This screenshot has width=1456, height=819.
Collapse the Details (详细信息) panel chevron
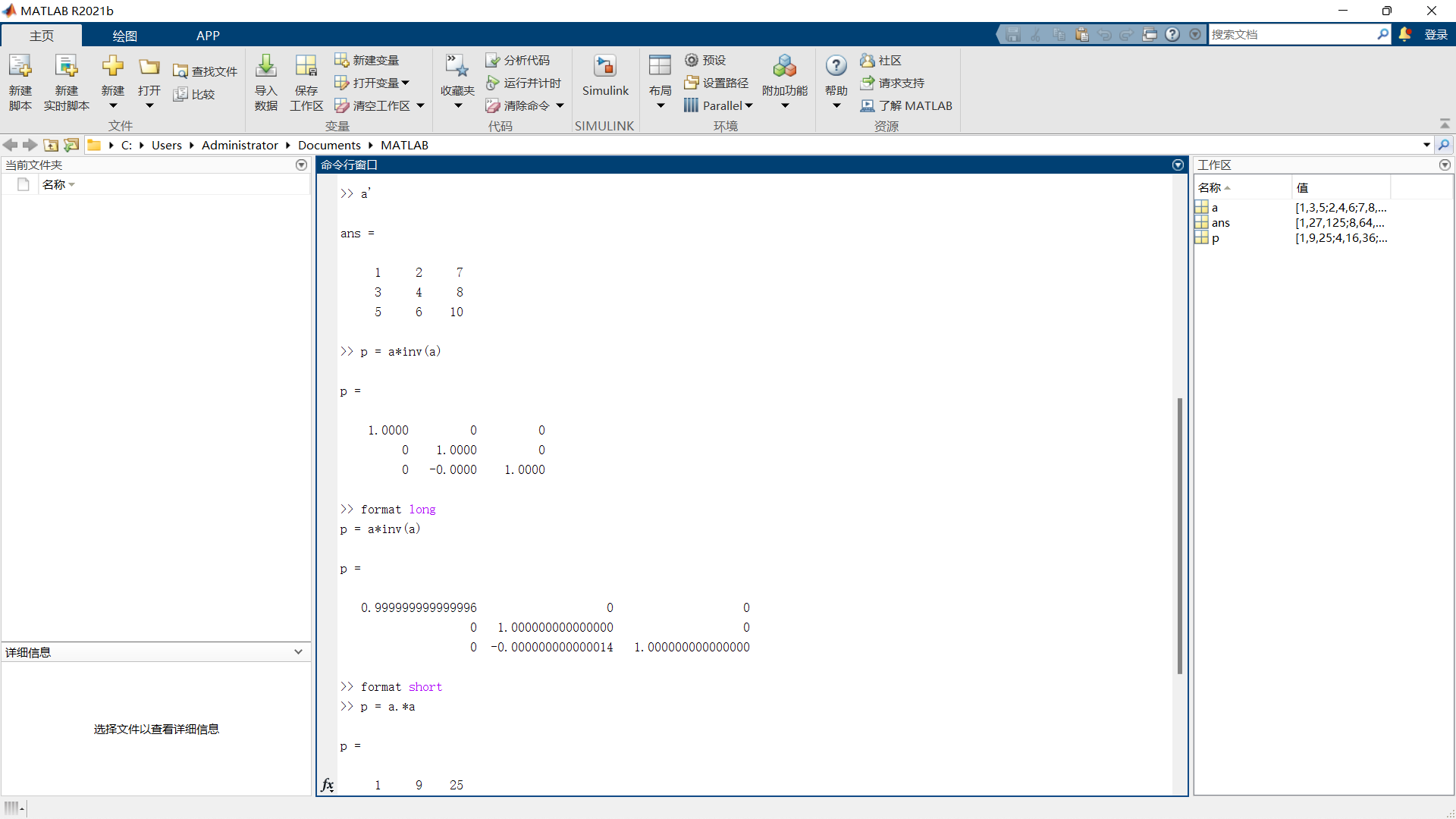298,651
